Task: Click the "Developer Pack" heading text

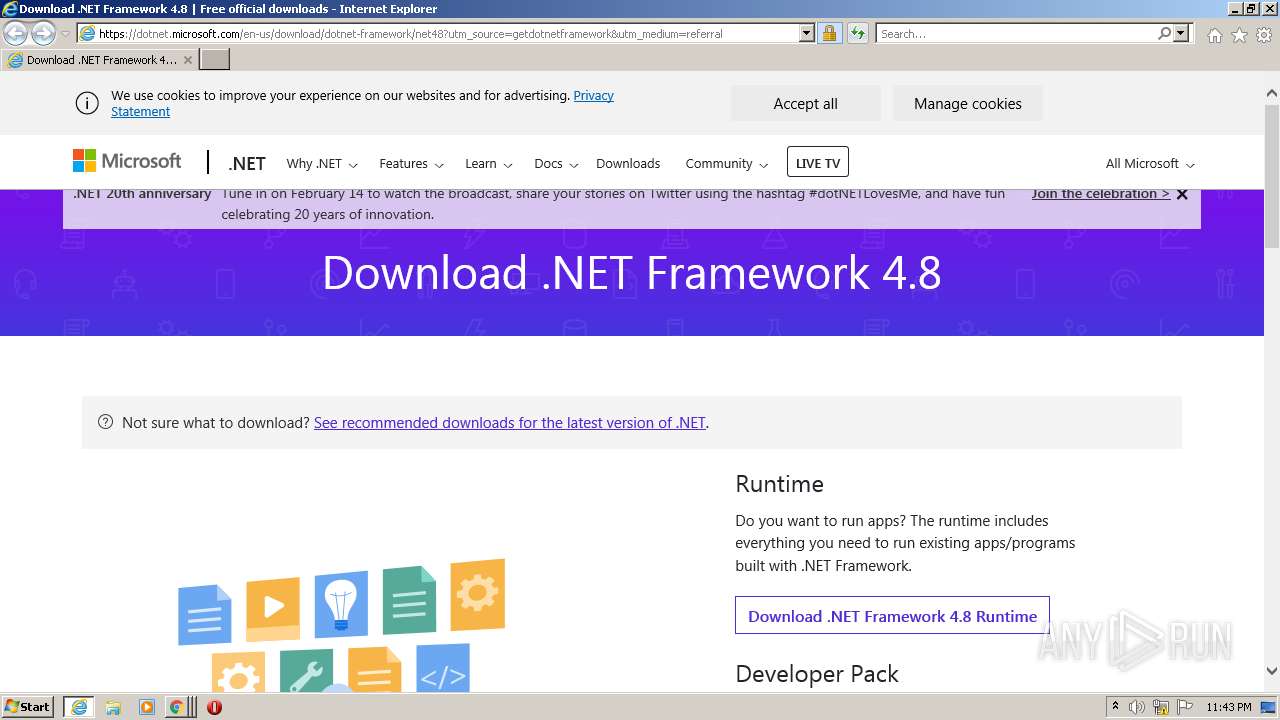Action: pyautogui.click(x=817, y=675)
